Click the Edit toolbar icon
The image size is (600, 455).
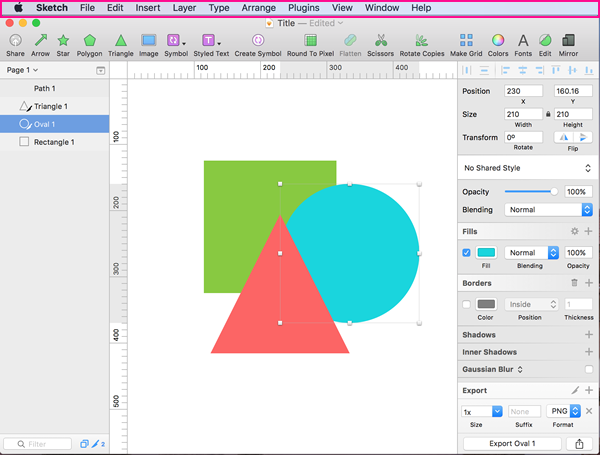pos(545,41)
